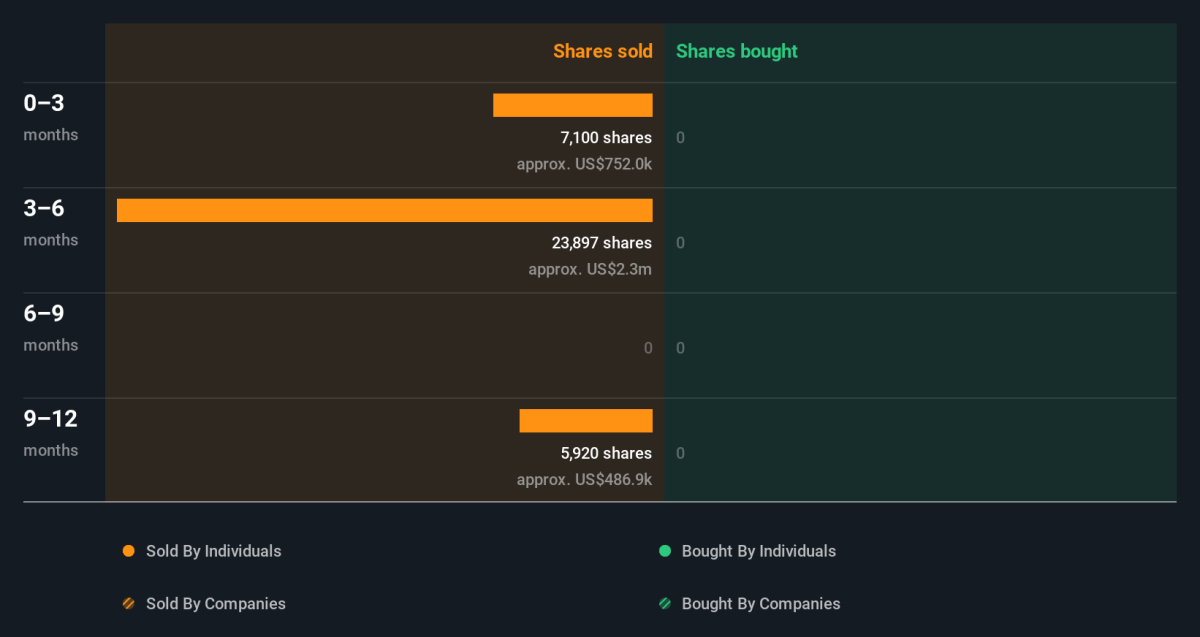1200x637 pixels.
Task: Select the Bought By Companies legend label
Action: (x=761, y=604)
